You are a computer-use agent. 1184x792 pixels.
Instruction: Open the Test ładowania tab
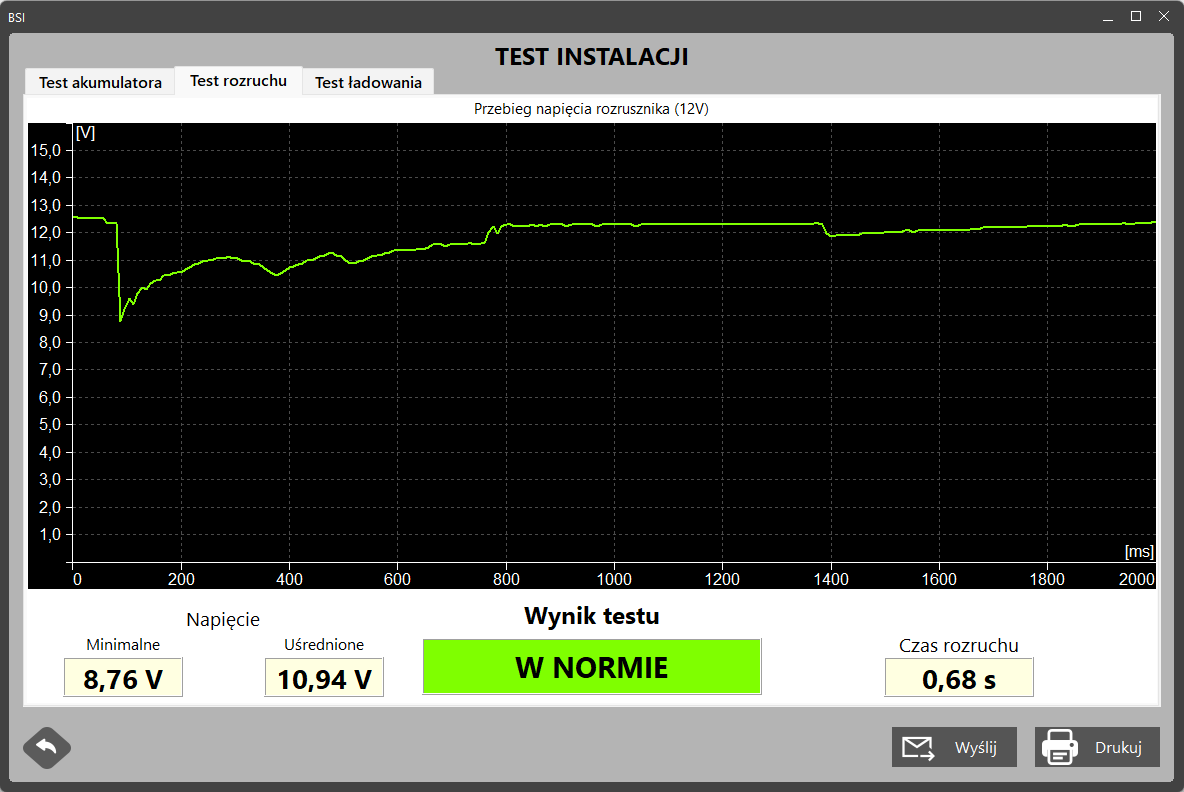[x=367, y=82]
